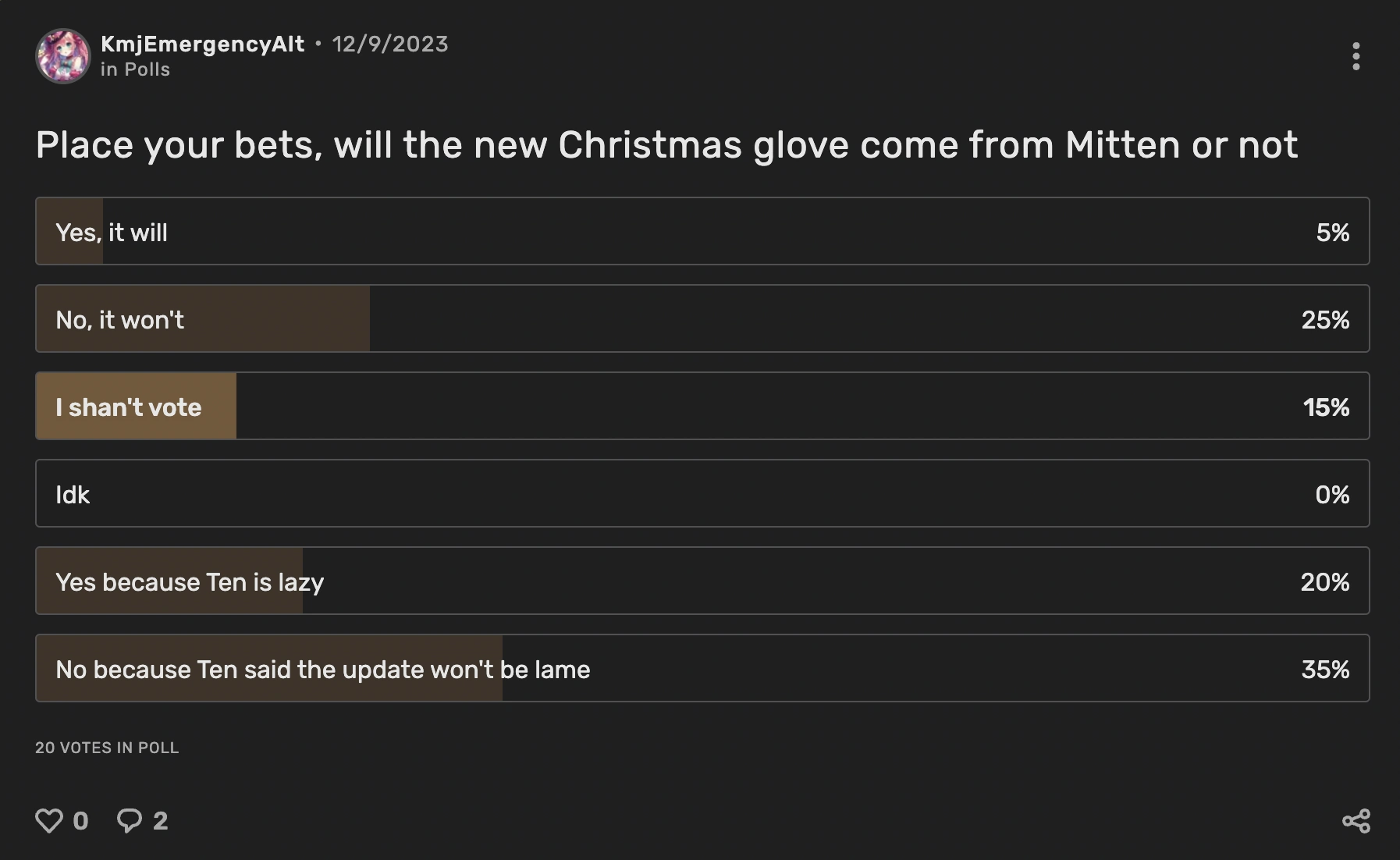The image size is (1400, 860).
Task: Click the 25% result percentage
Action: pos(1325,320)
